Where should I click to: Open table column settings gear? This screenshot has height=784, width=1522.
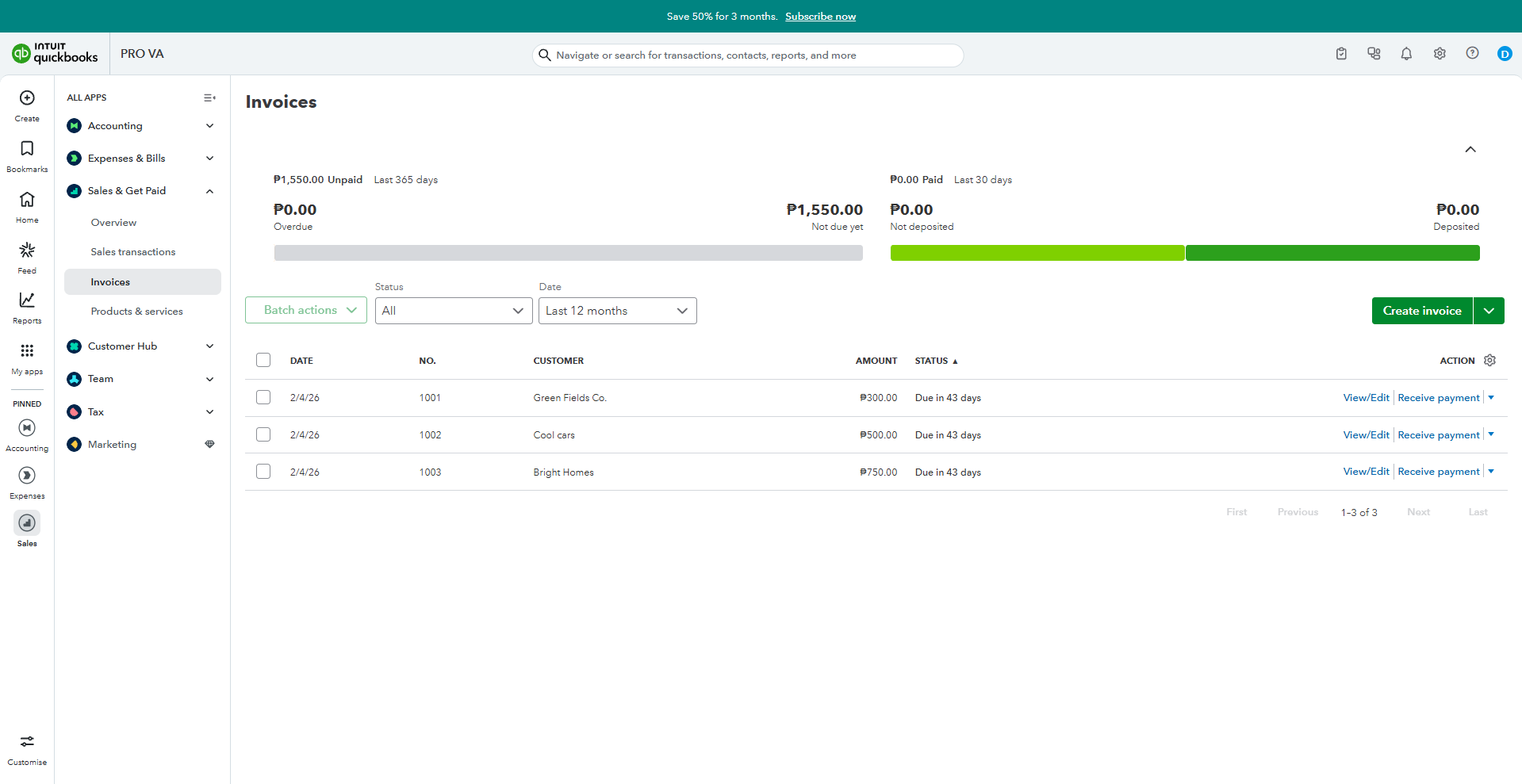(x=1489, y=360)
